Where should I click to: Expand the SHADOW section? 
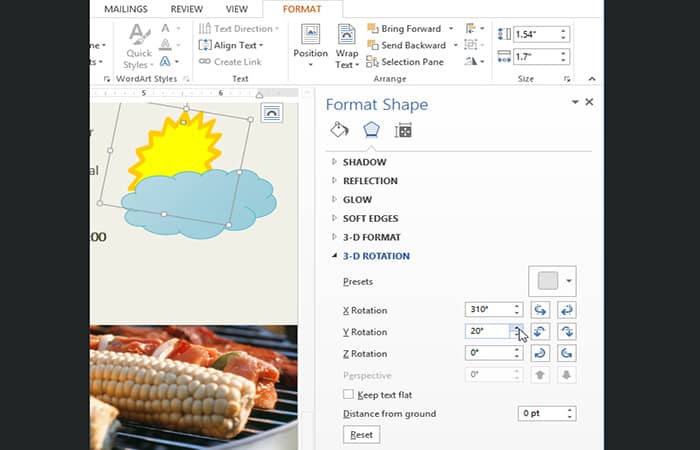[x=364, y=162]
